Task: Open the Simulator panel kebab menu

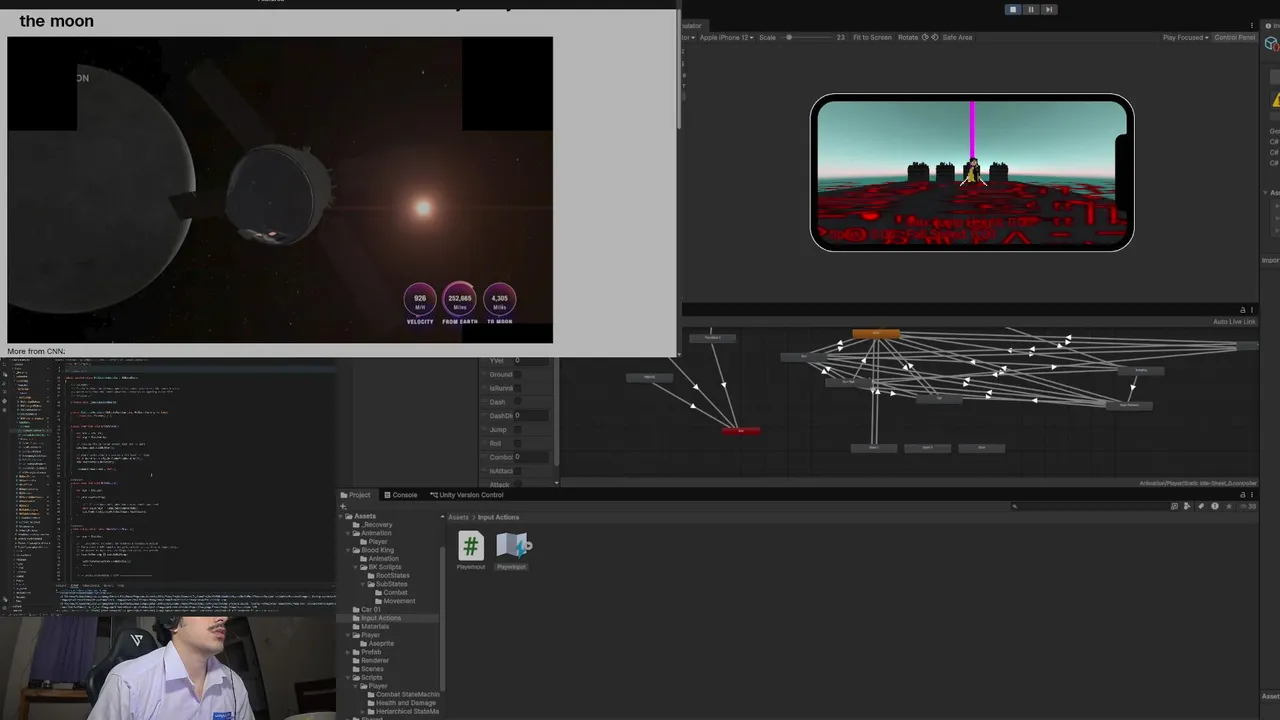Action: [x=1253, y=25]
